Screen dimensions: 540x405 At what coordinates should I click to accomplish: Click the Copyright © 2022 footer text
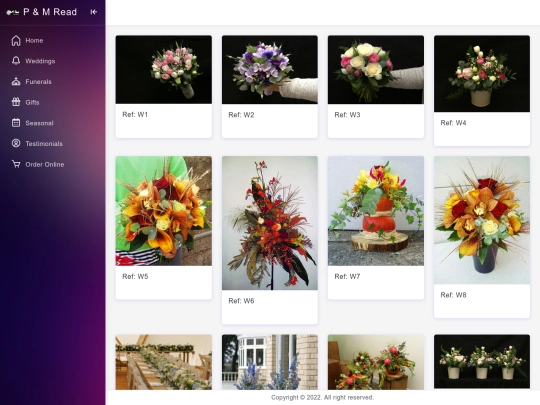(322, 397)
